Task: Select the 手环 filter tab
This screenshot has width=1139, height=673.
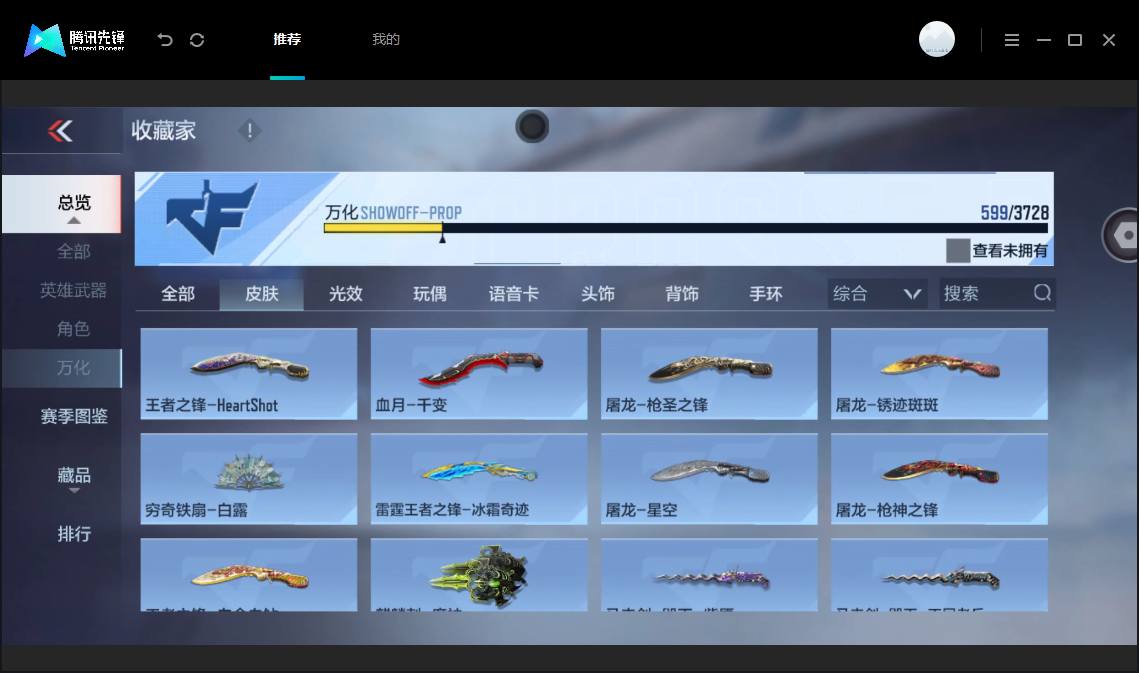Action: (766, 294)
